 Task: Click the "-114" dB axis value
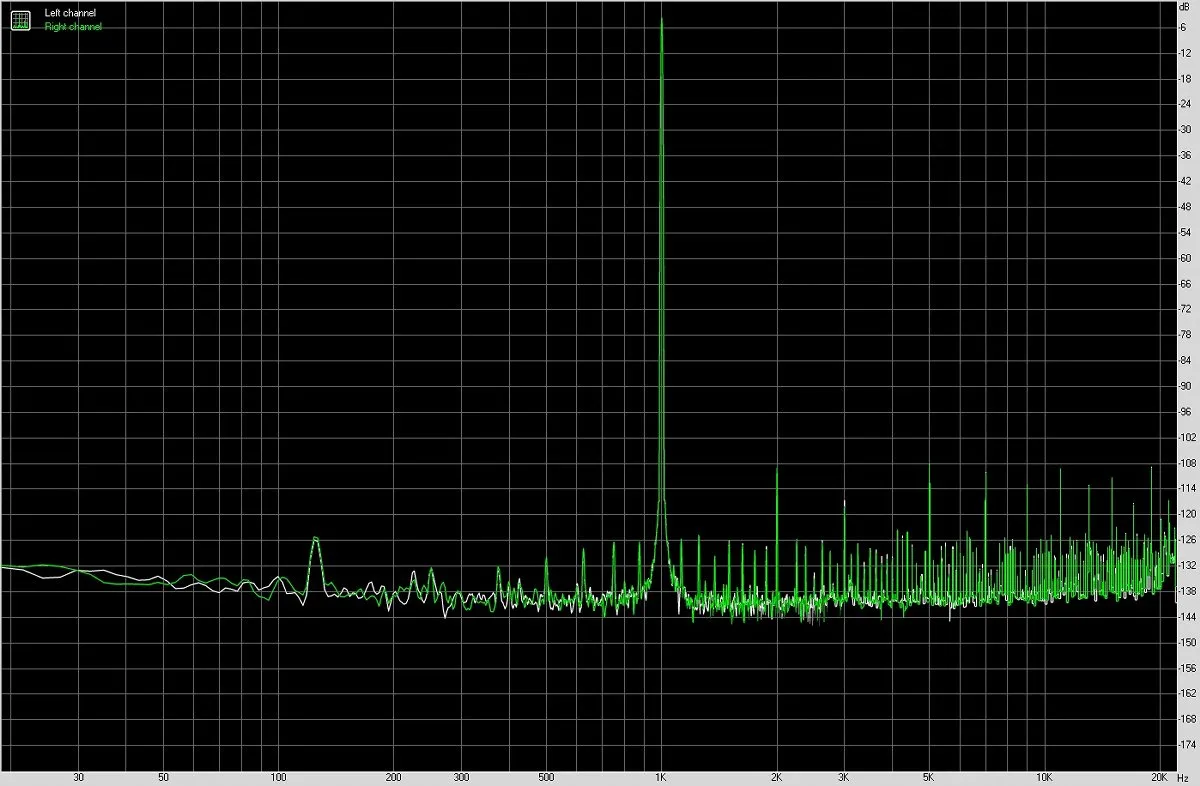(x=1187, y=489)
